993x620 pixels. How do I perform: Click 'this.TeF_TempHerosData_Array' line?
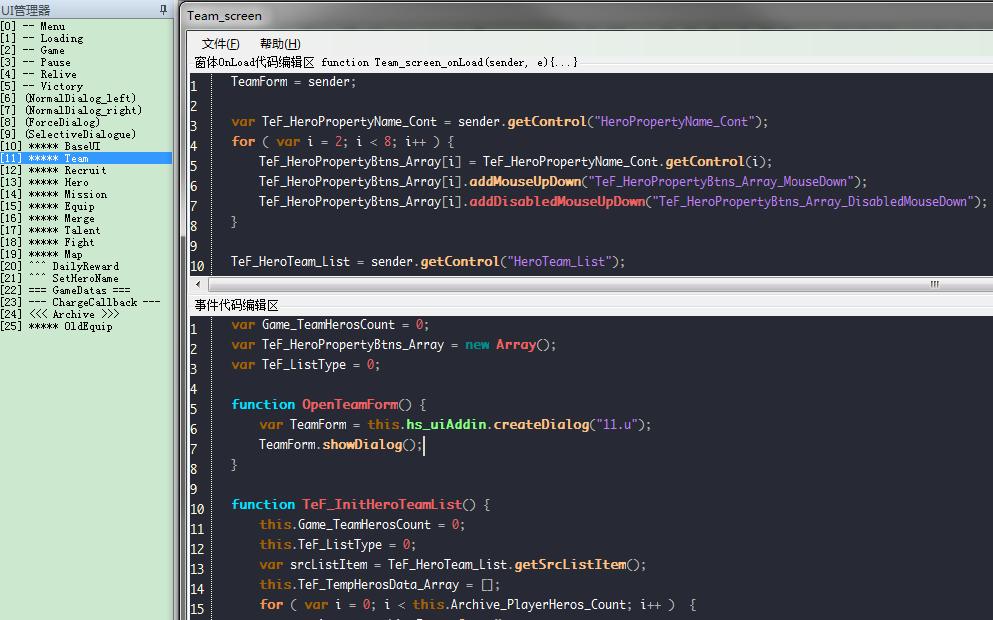pos(379,585)
